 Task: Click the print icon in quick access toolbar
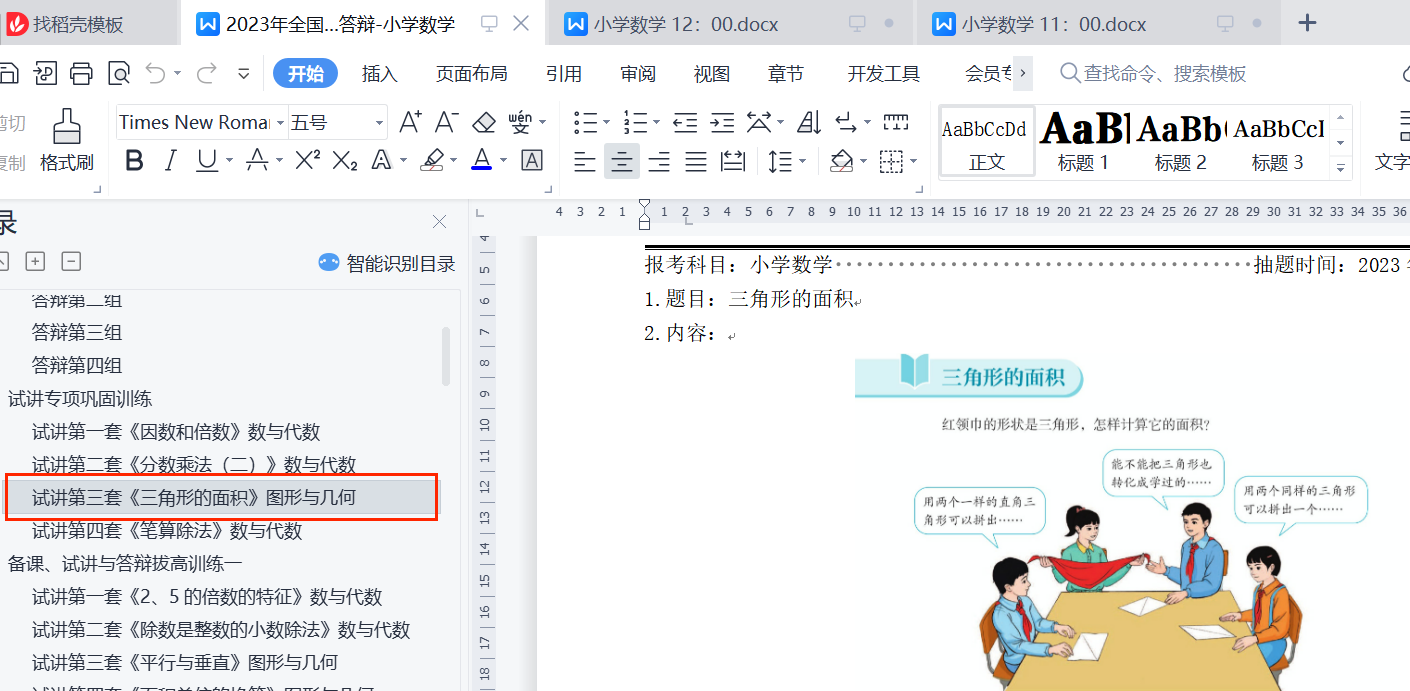point(82,73)
